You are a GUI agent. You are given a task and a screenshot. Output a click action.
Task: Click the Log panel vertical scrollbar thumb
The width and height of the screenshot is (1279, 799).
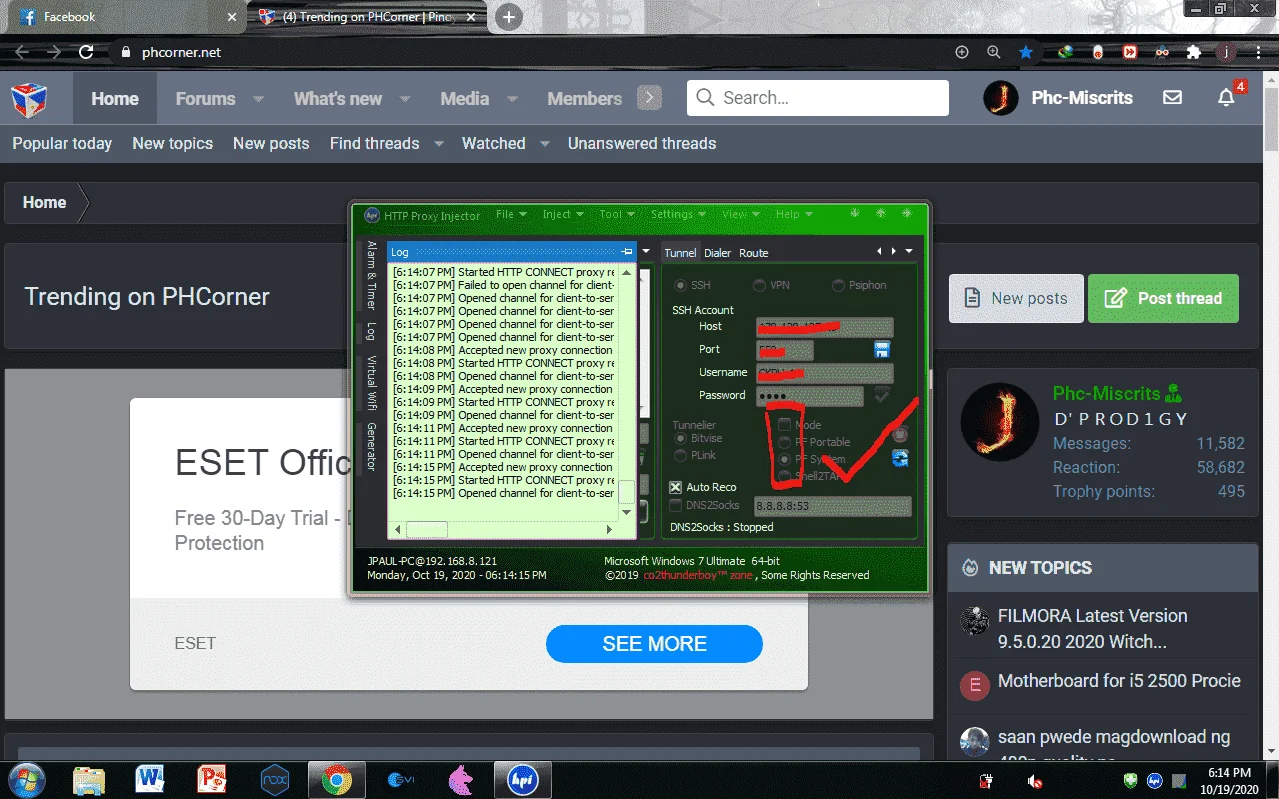coord(627,491)
